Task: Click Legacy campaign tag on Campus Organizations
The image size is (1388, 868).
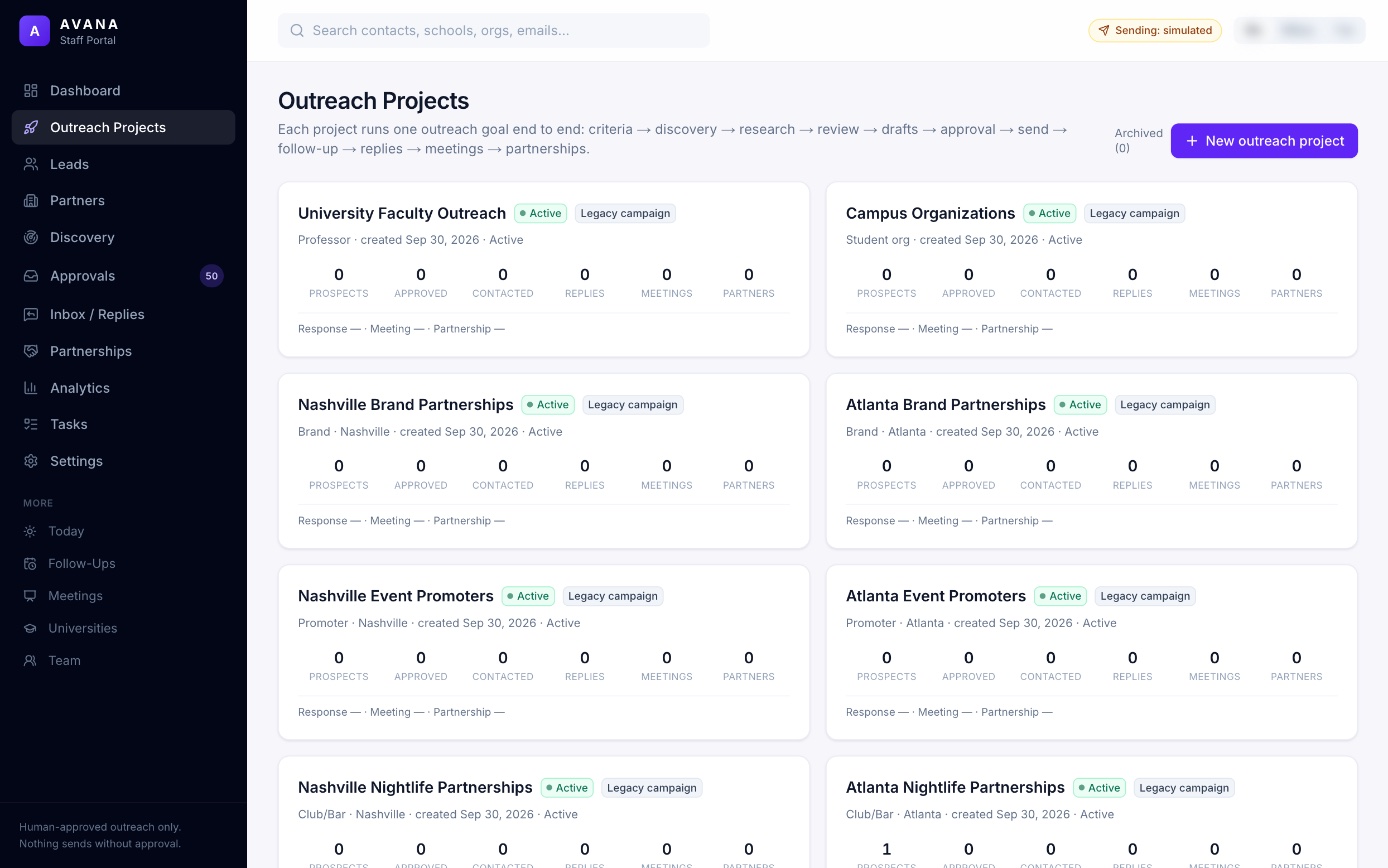Action: [1134, 213]
